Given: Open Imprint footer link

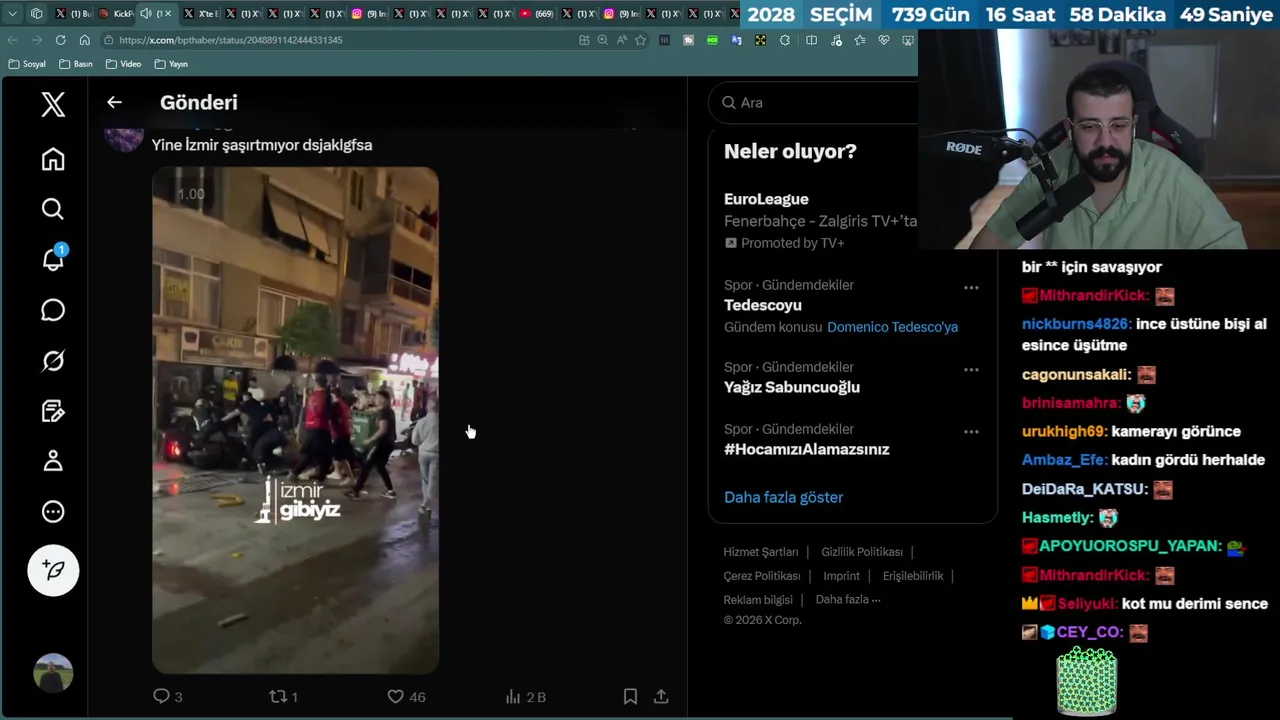Looking at the screenshot, I should point(841,576).
